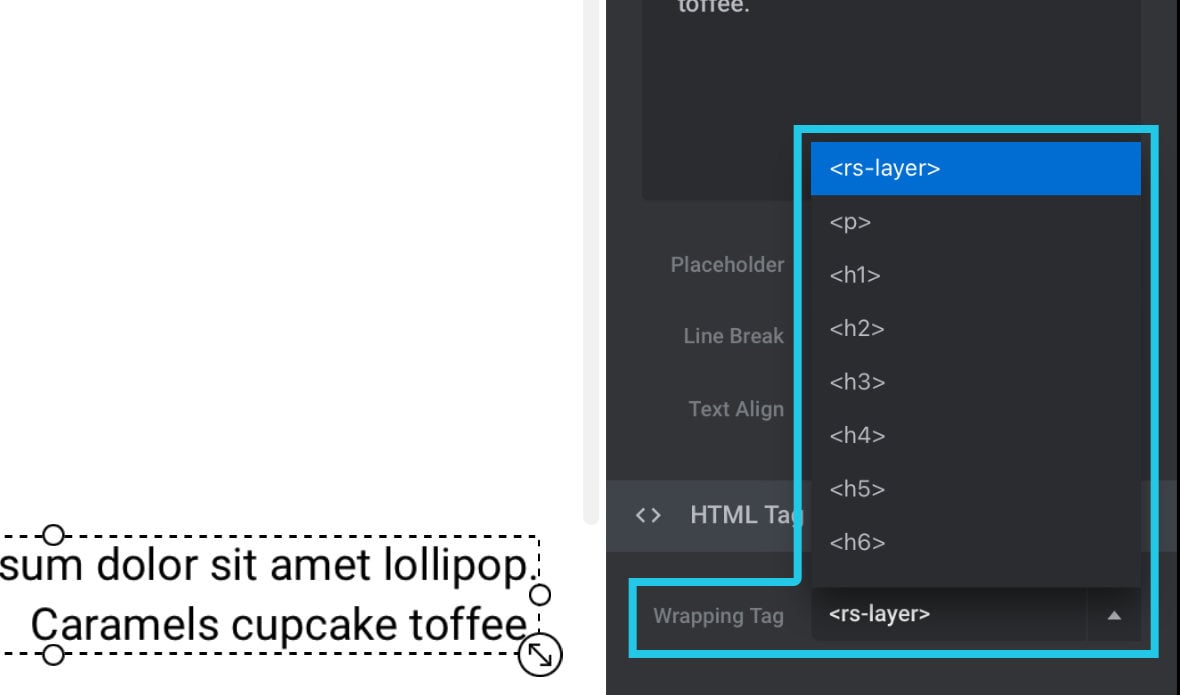Click the diagonal resize arrows handle icon
The width and height of the screenshot is (1180, 695).
point(540,655)
